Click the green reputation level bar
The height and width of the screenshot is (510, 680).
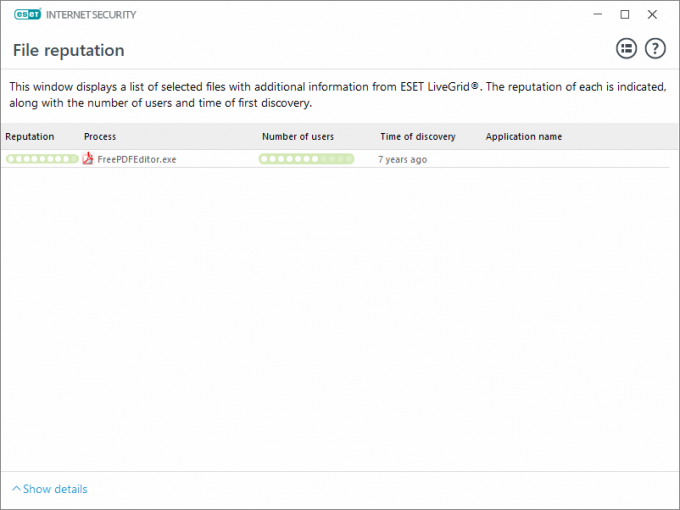tap(42, 159)
